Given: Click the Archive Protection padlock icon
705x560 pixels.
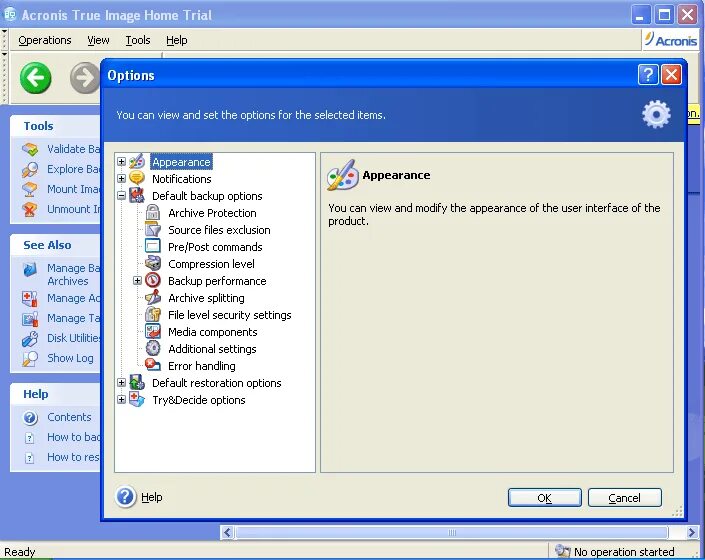Looking at the screenshot, I should coord(153,213).
